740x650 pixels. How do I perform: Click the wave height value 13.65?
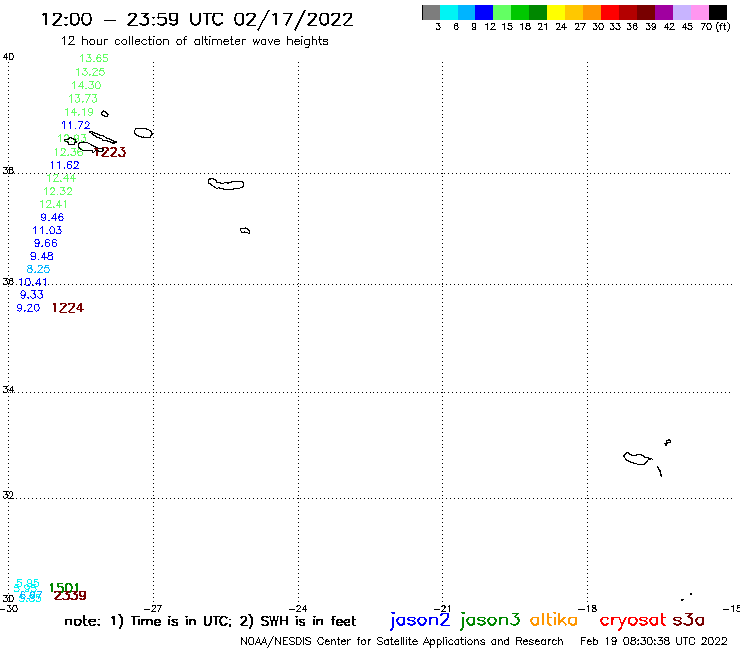94,58
